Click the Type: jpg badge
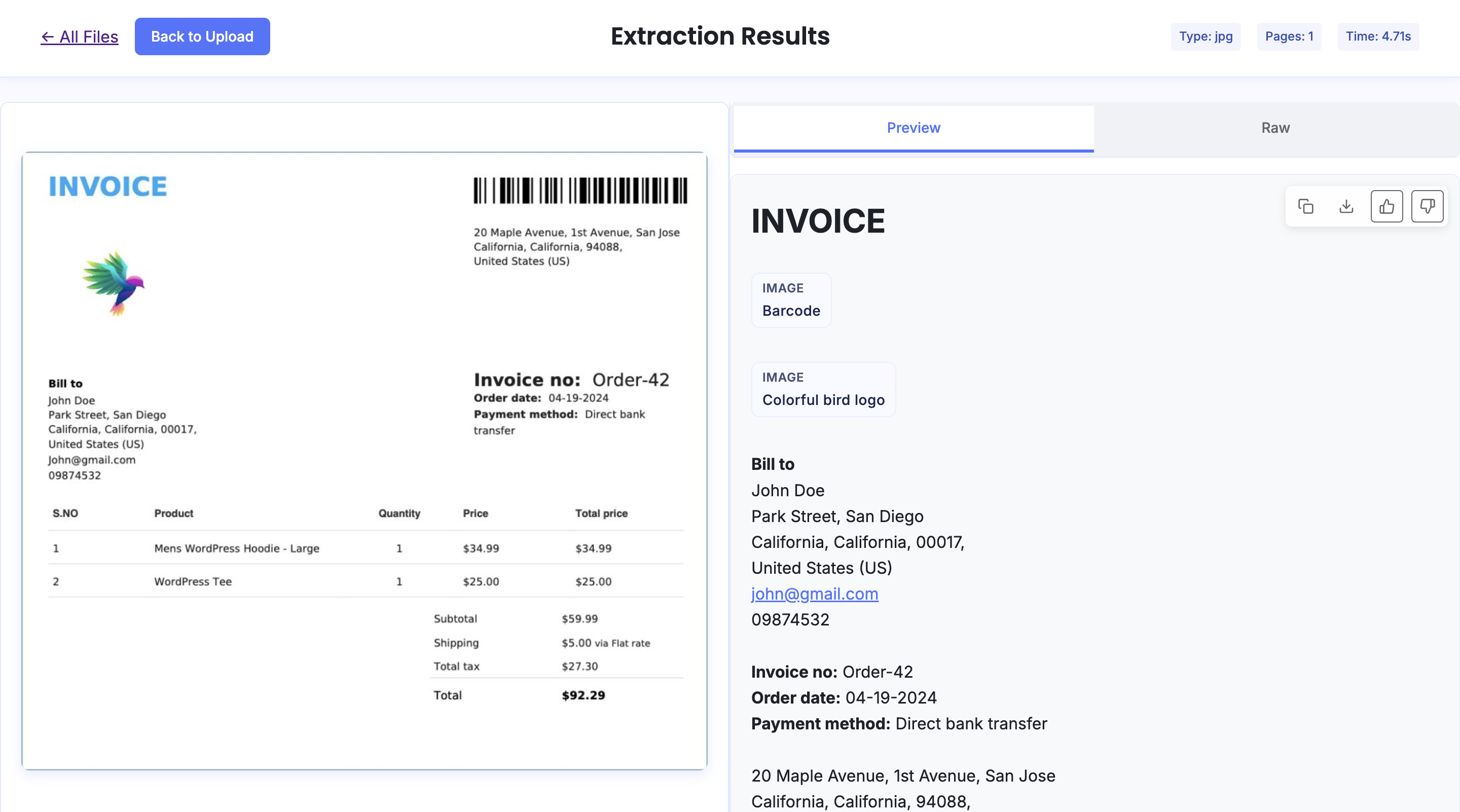The width and height of the screenshot is (1460, 812). 1206,36
